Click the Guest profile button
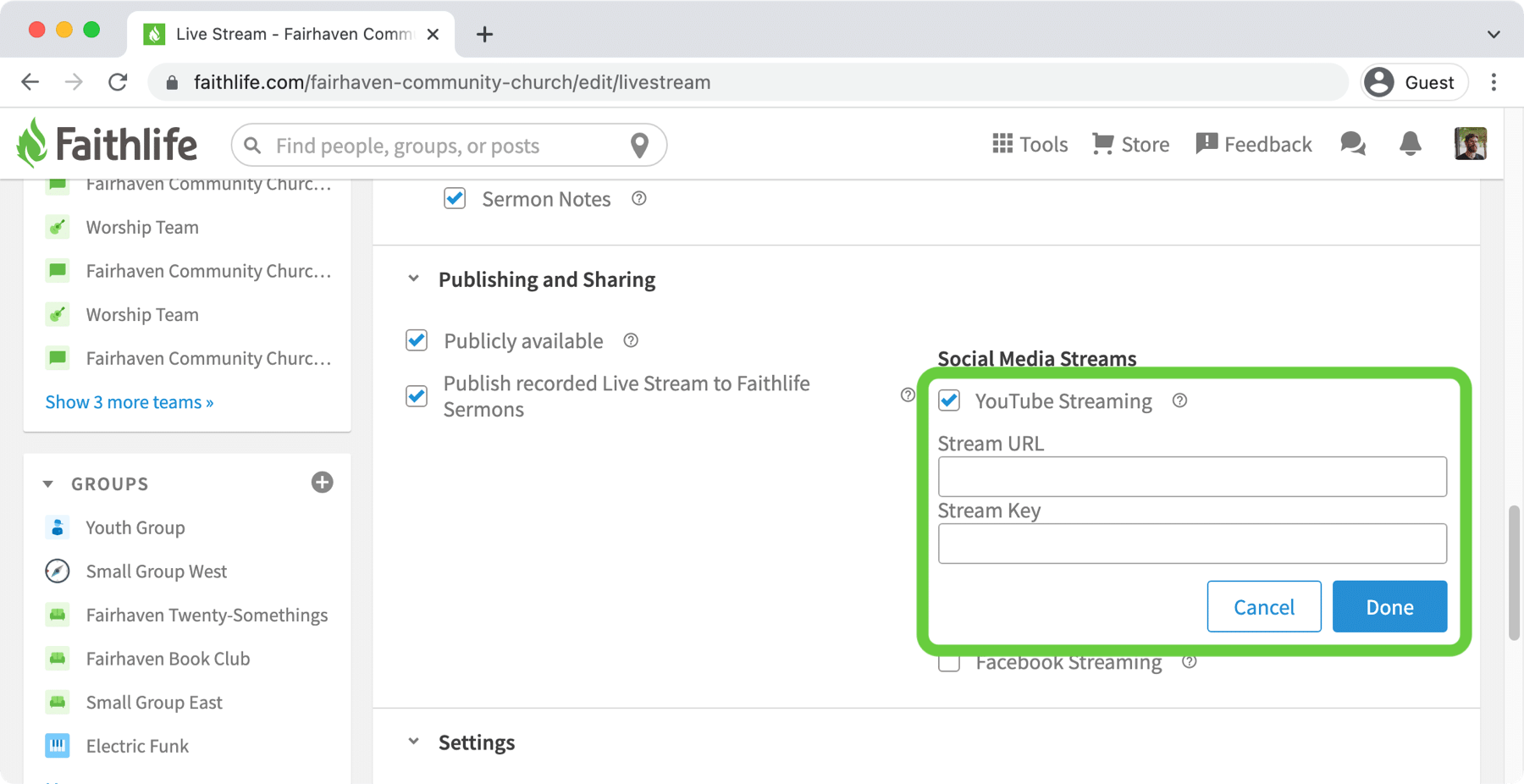 1414,82
